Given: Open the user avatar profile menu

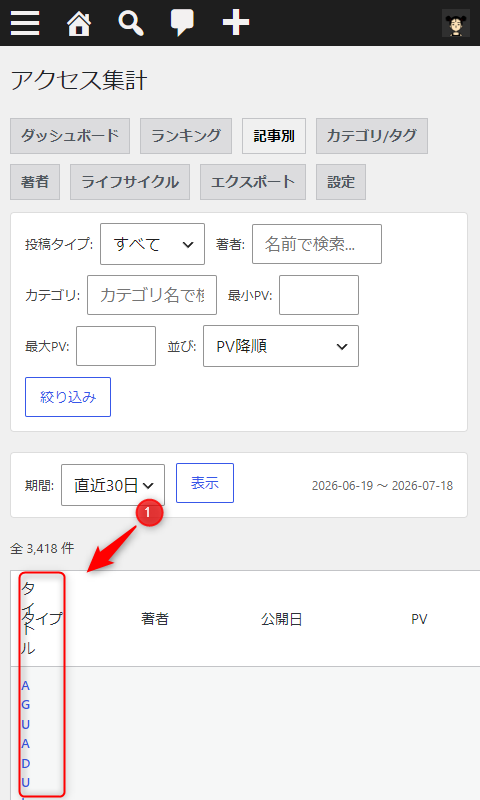Looking at the screenshot, I should coord(456,23).
